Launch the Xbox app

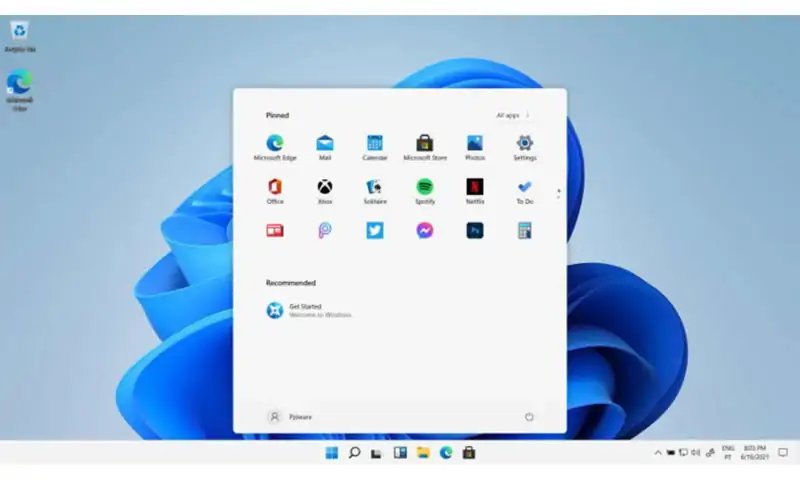(325, 191)
